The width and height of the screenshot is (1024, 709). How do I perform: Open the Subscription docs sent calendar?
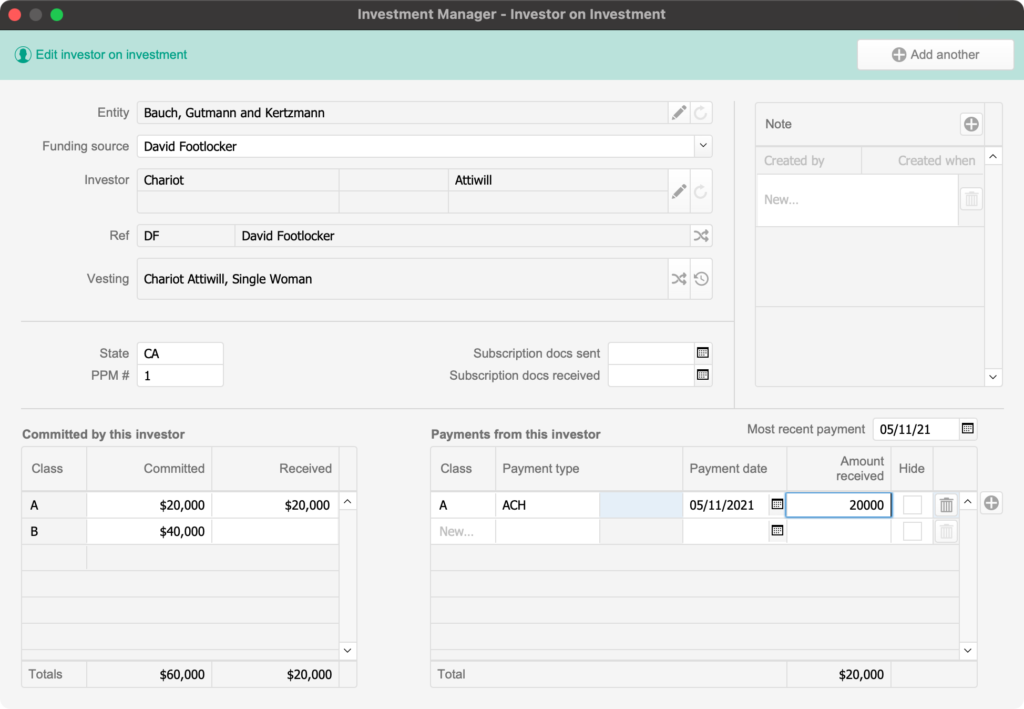coord(701,353)
